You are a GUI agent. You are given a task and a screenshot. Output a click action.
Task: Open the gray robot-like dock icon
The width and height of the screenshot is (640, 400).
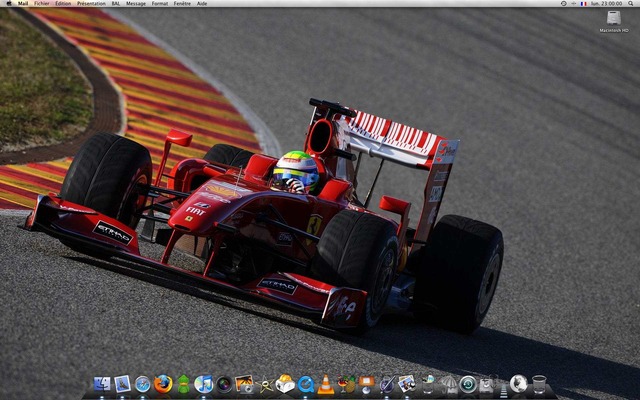coord(487,384)
